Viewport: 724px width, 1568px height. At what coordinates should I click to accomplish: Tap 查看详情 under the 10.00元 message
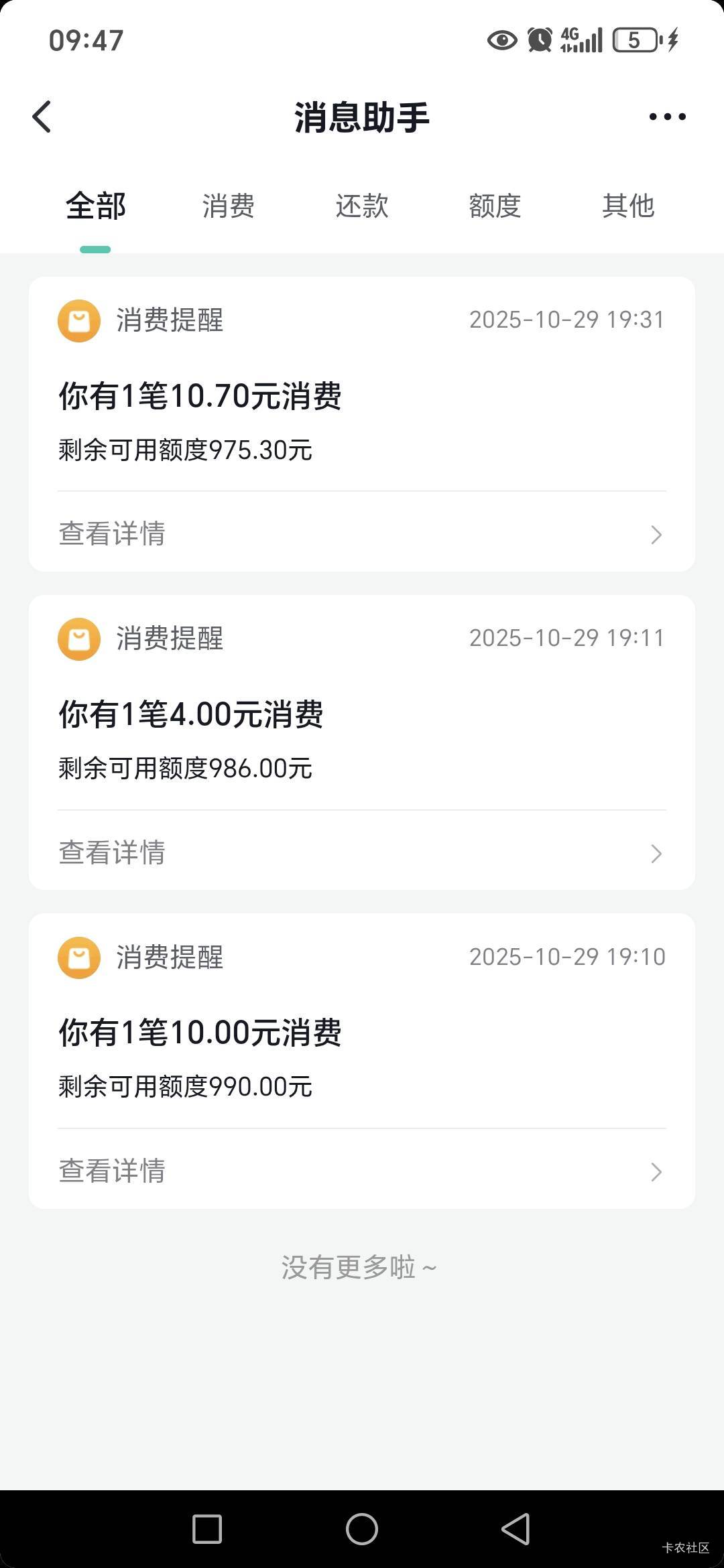[112, 1171]
